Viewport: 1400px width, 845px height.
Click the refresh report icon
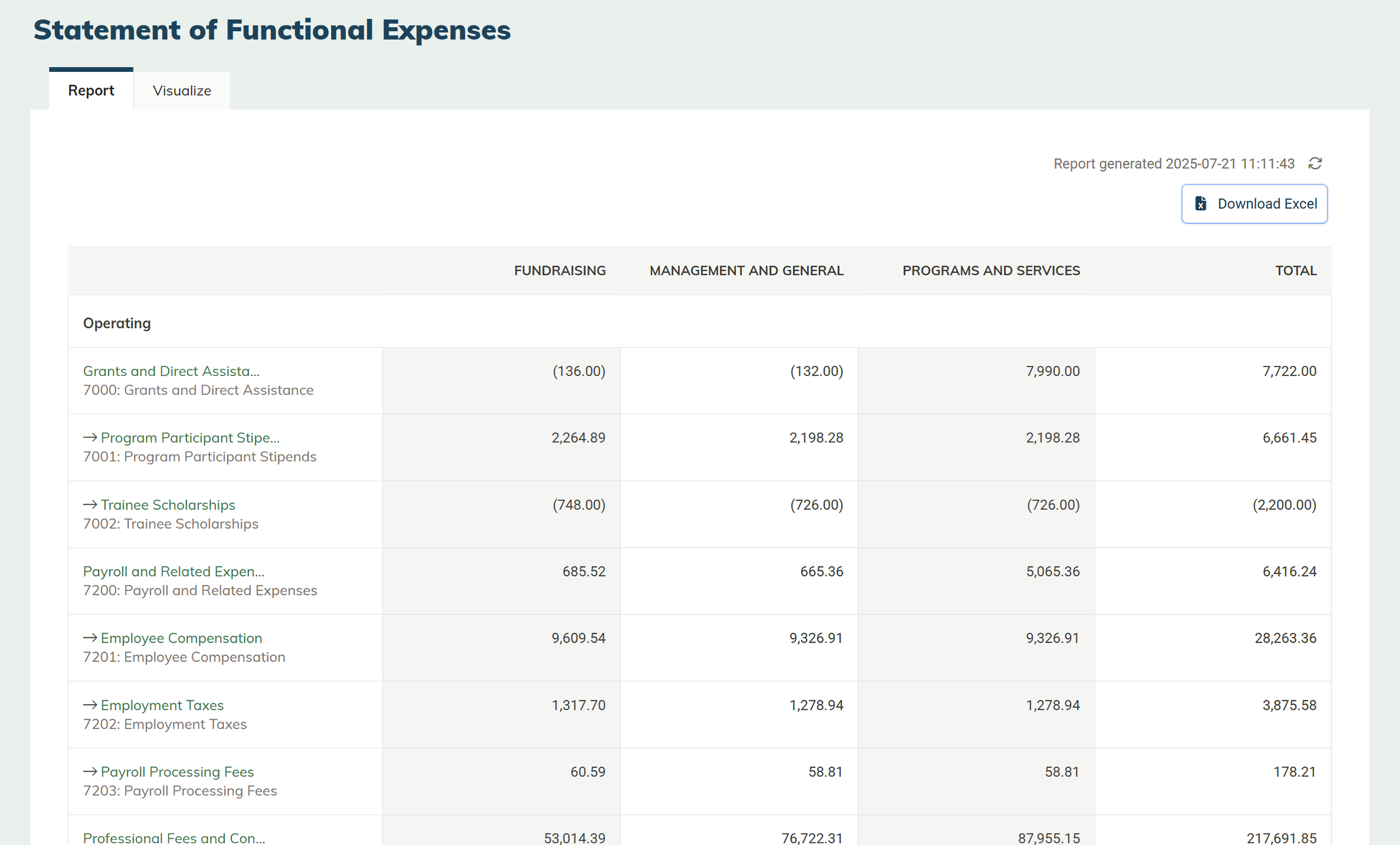[x=1315, y=163]
